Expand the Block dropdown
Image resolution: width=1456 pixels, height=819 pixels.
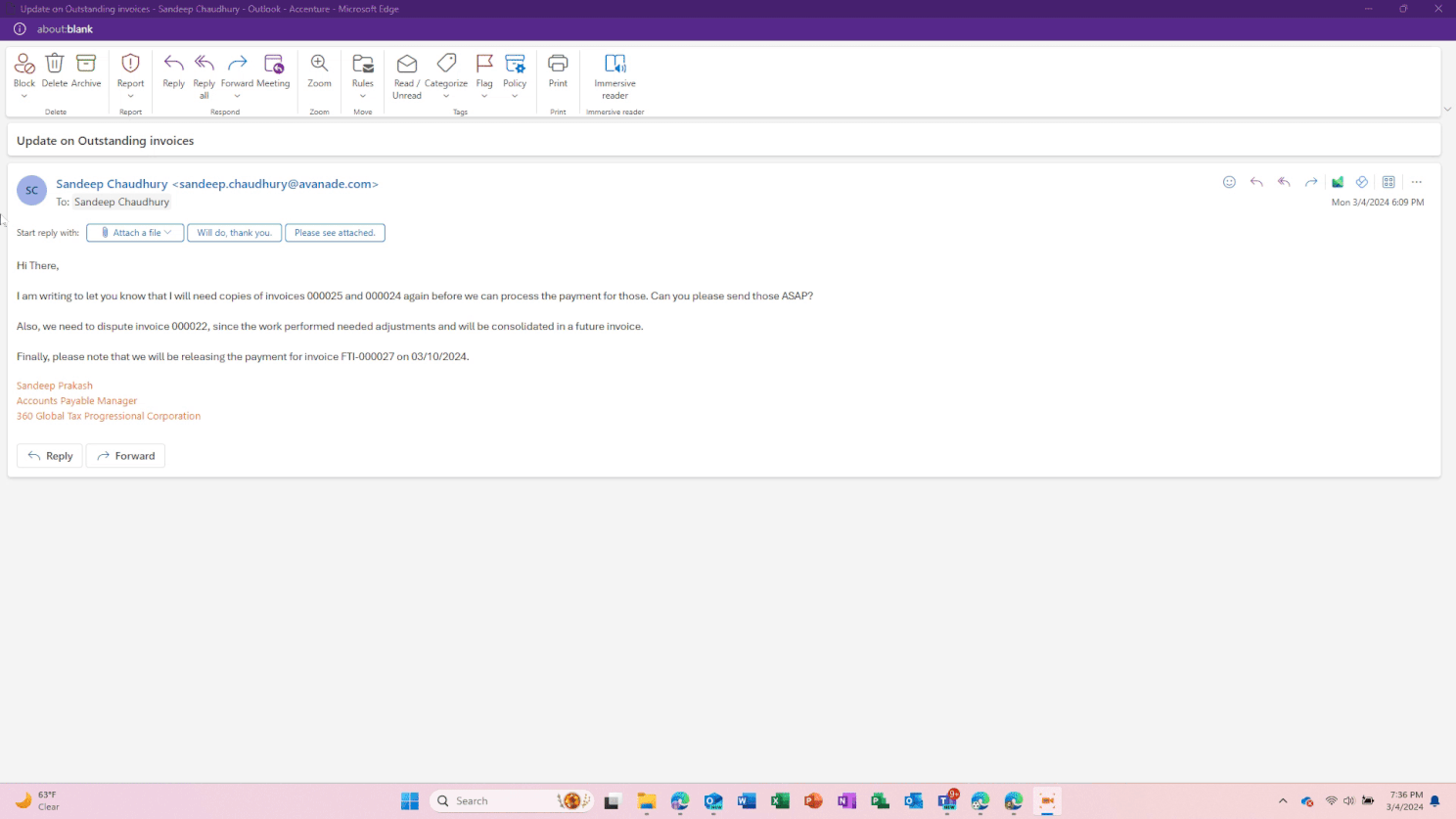(x=24, y=96)
